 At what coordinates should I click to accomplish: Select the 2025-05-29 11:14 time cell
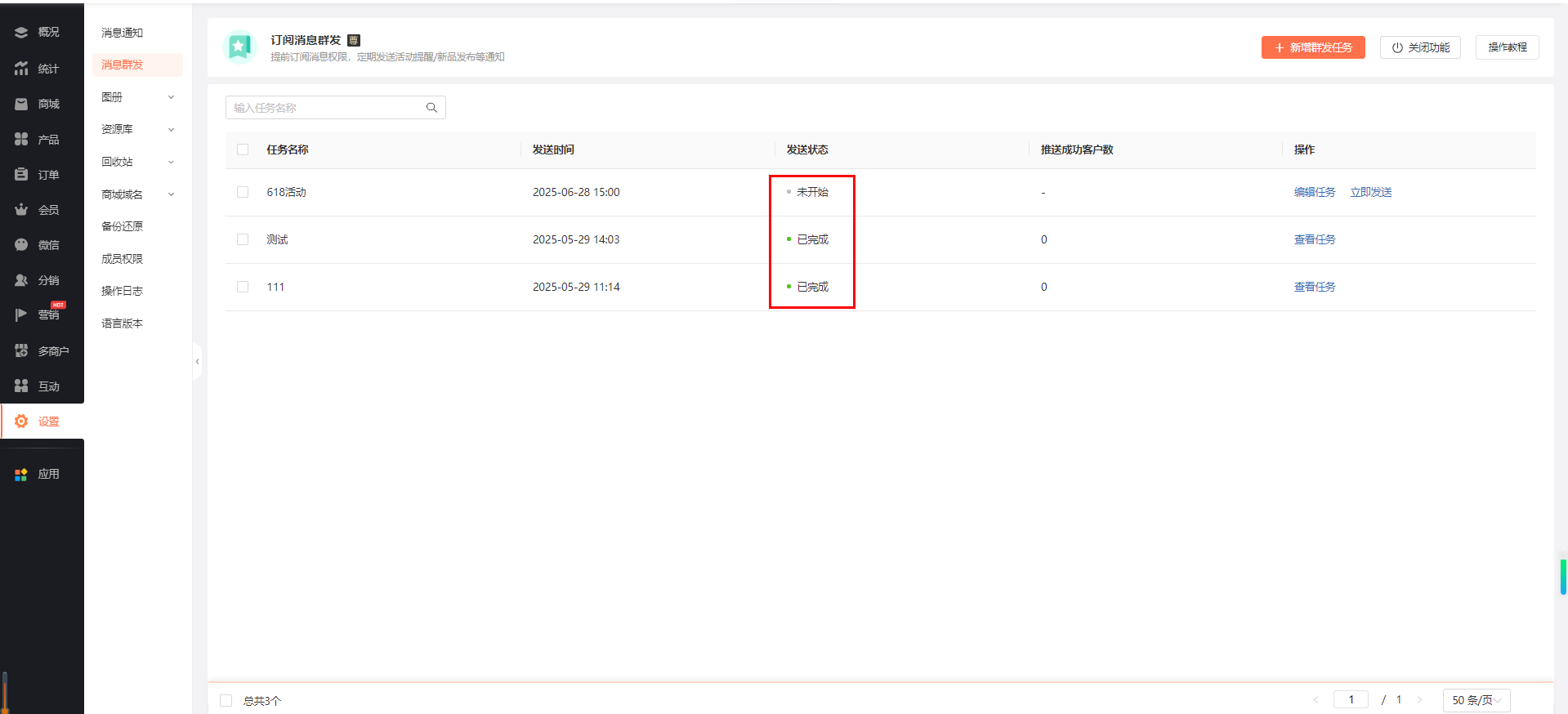[x=576, y=287]
